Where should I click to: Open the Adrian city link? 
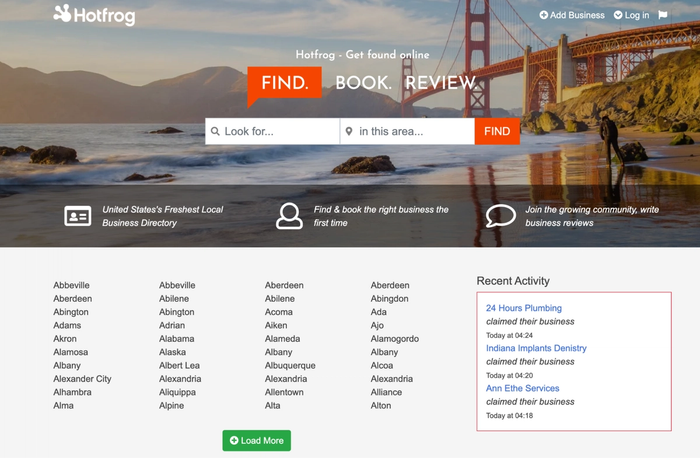(172, 325)
